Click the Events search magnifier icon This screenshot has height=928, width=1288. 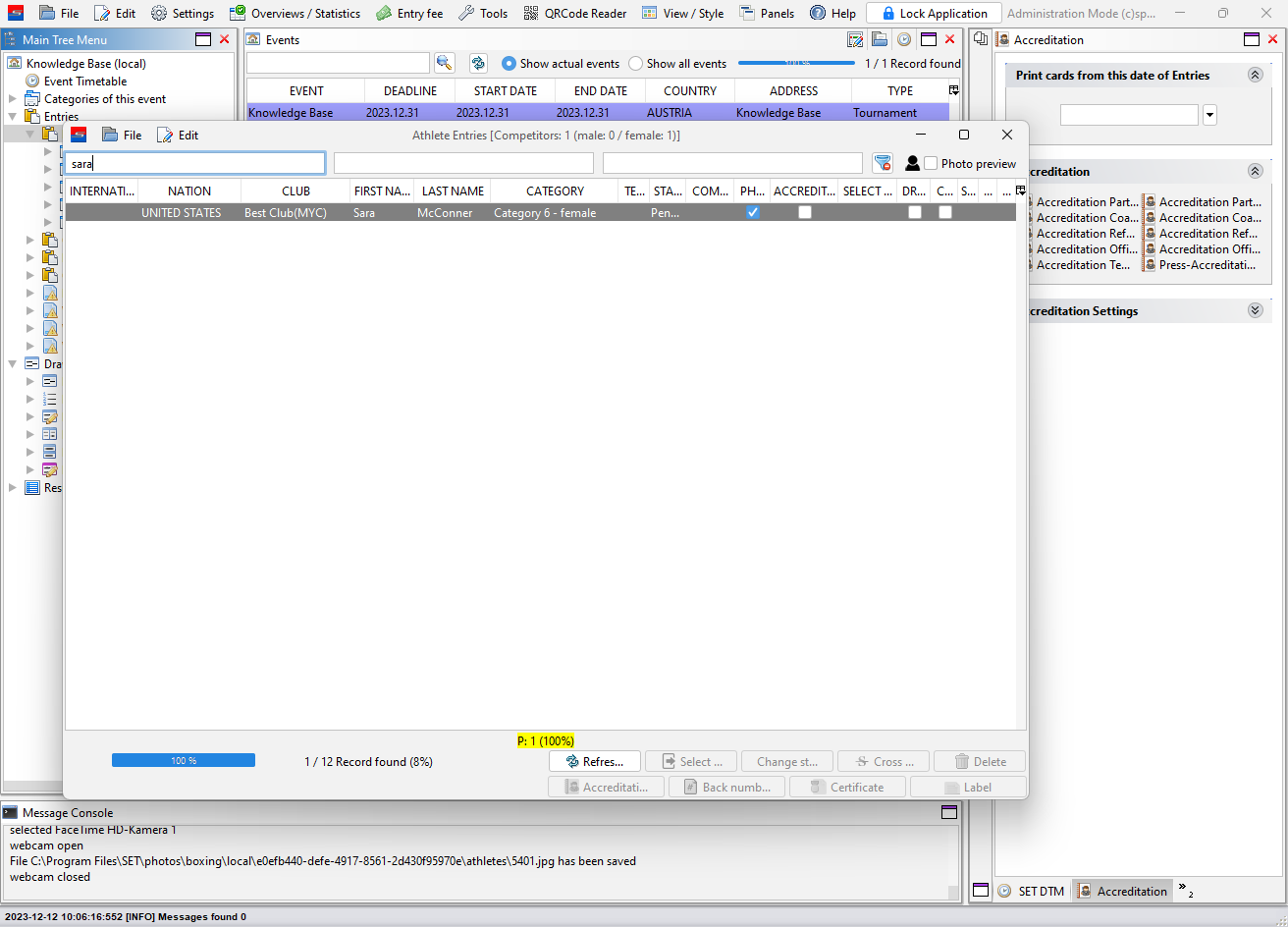pyautogui.click(x=445, y=63)
